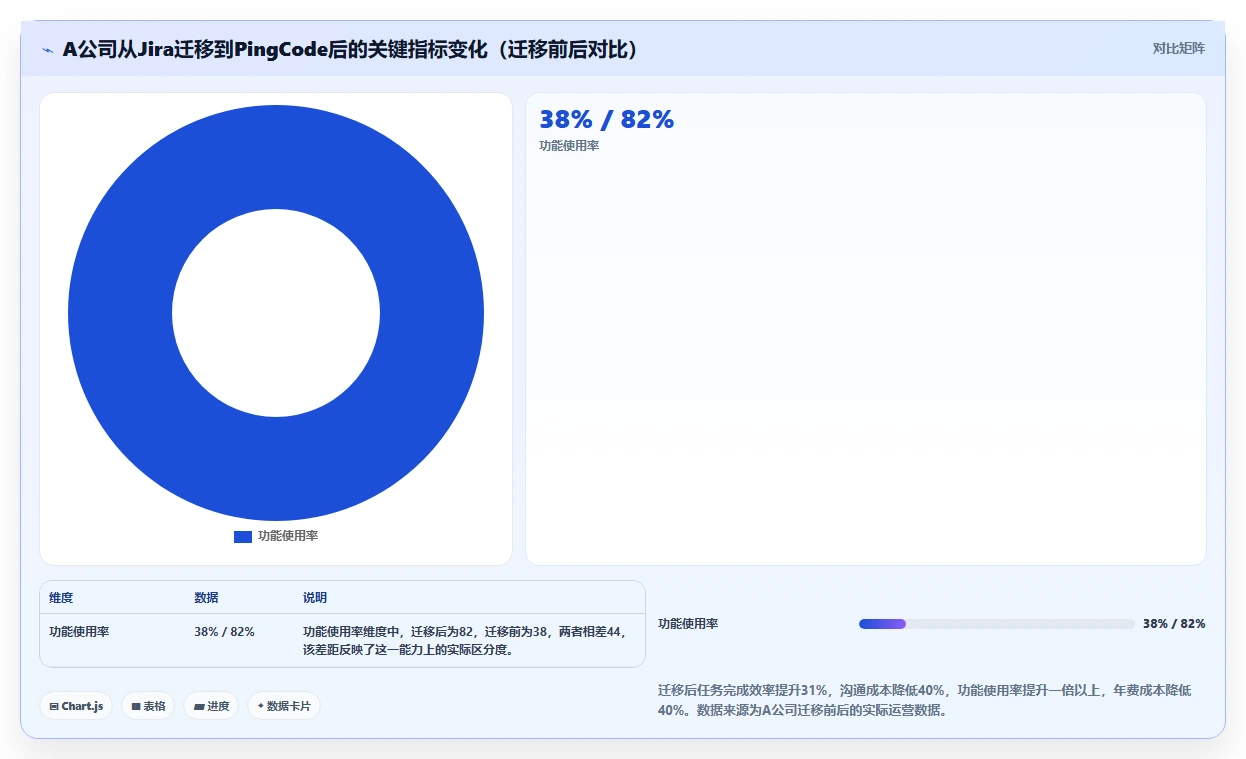Click the title A公司从Jira迁移到PingCode

click(351, 49)
